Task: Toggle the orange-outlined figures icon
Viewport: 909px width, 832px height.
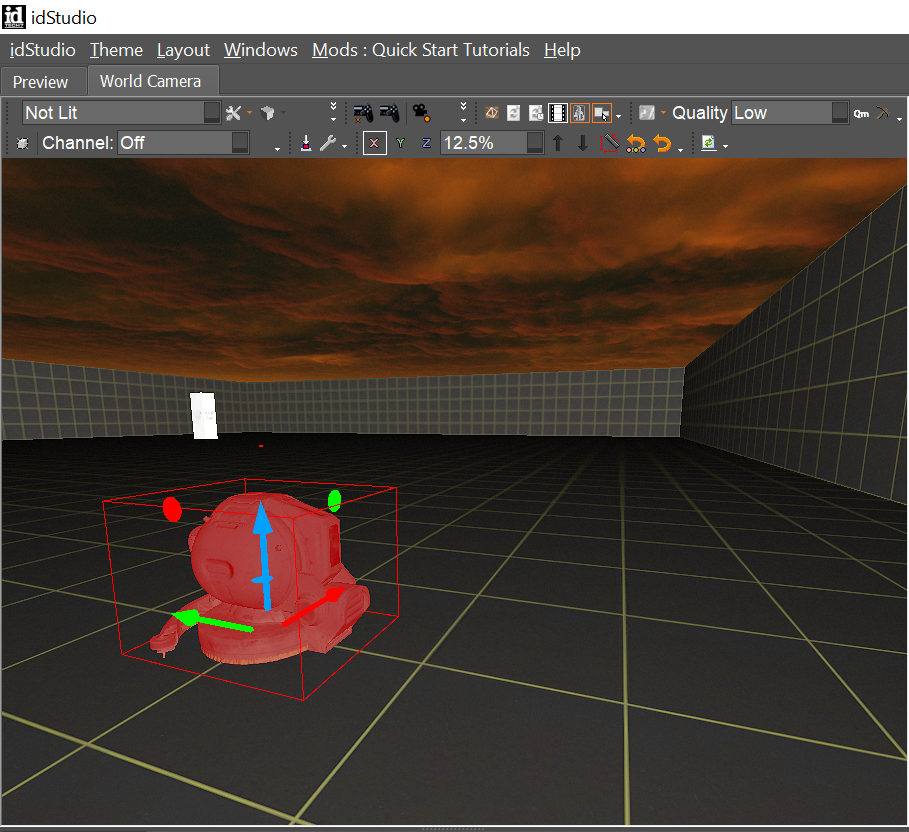Action: coord(580,113)
